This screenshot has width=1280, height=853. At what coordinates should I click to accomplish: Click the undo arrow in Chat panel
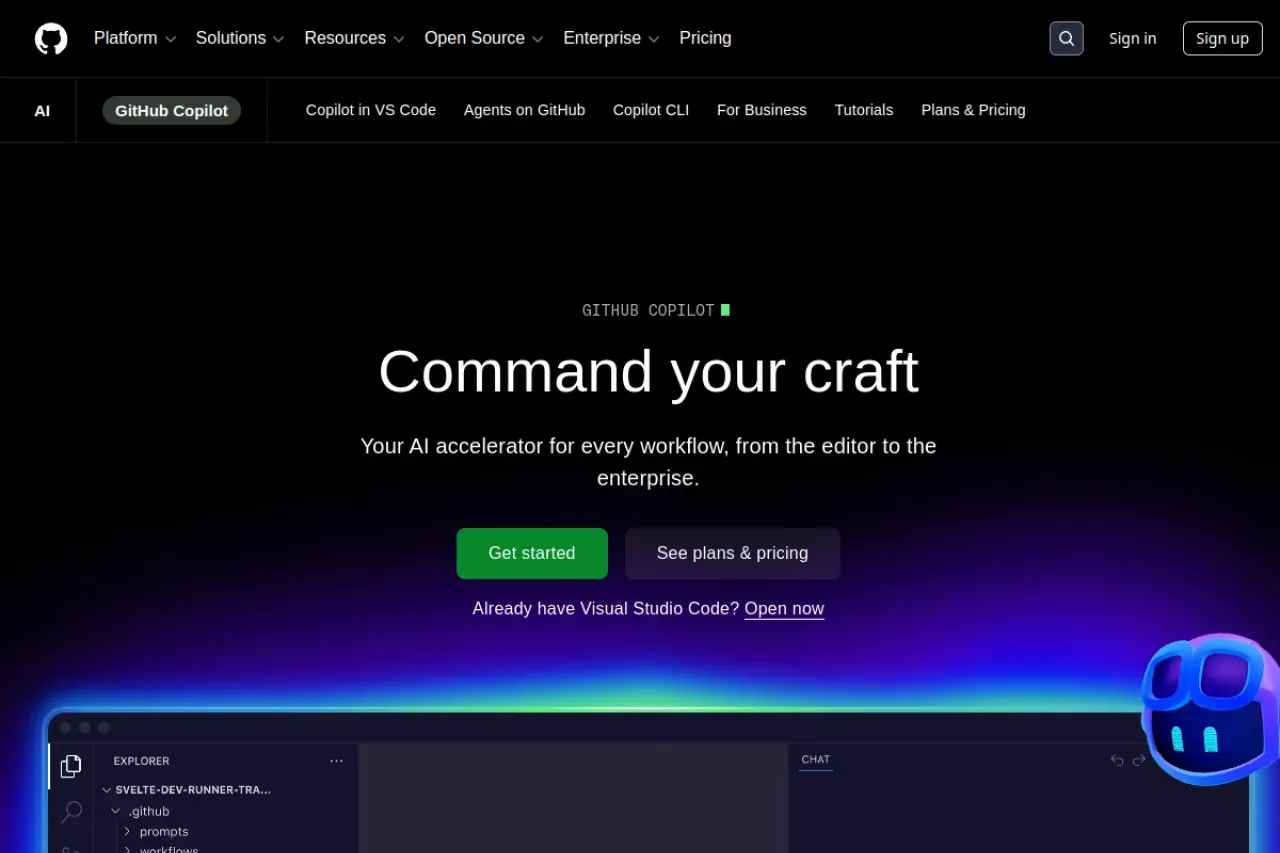[1117, 760]
